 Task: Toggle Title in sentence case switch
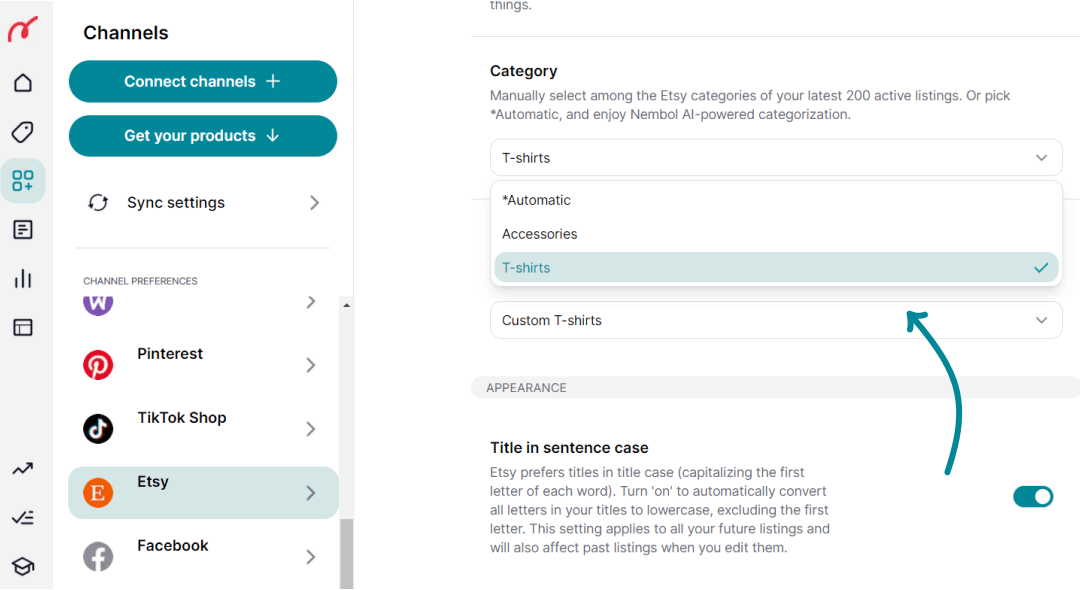(x=1032, y=496)
